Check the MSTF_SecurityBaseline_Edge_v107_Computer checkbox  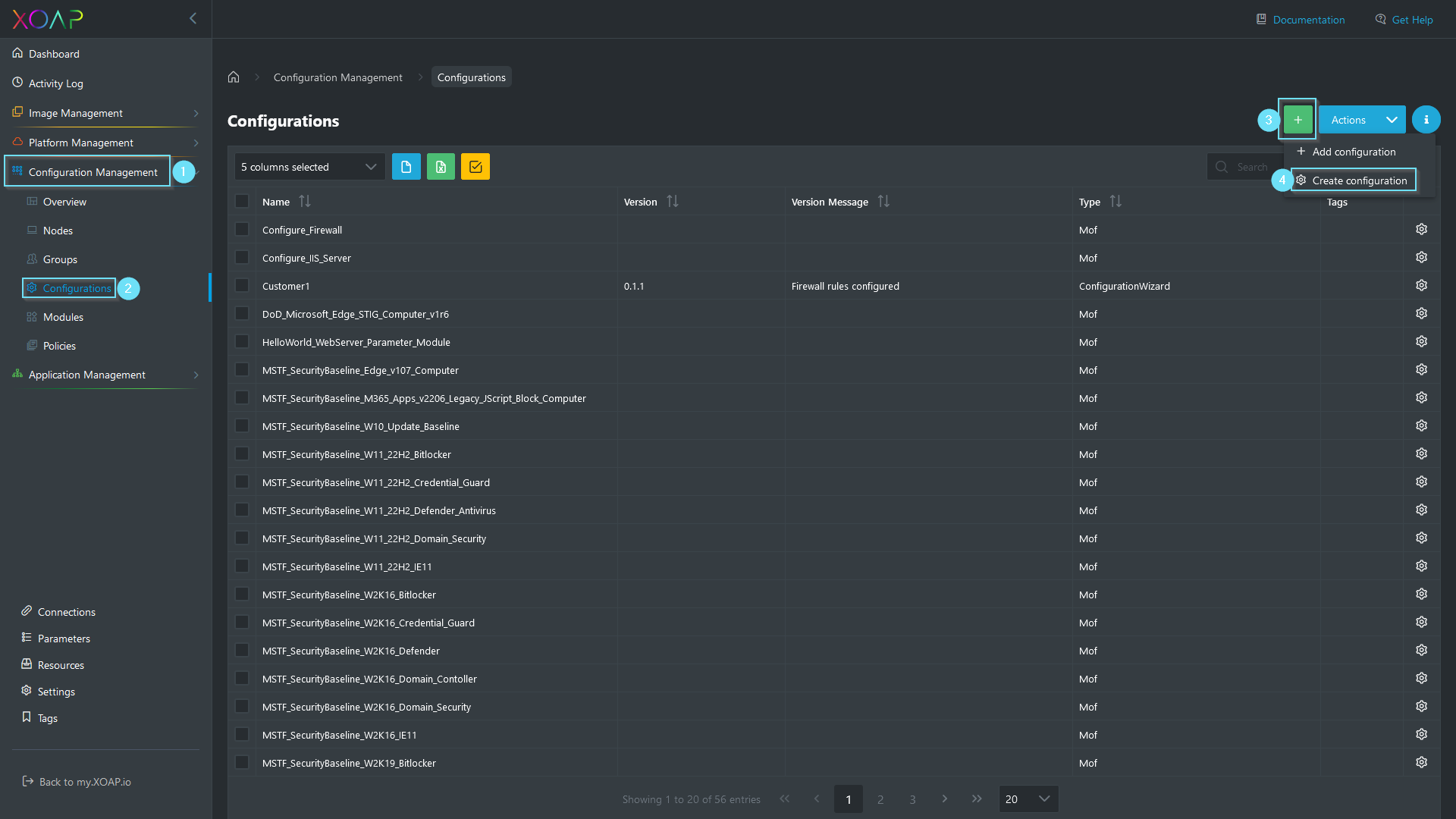tap(242, 369)
